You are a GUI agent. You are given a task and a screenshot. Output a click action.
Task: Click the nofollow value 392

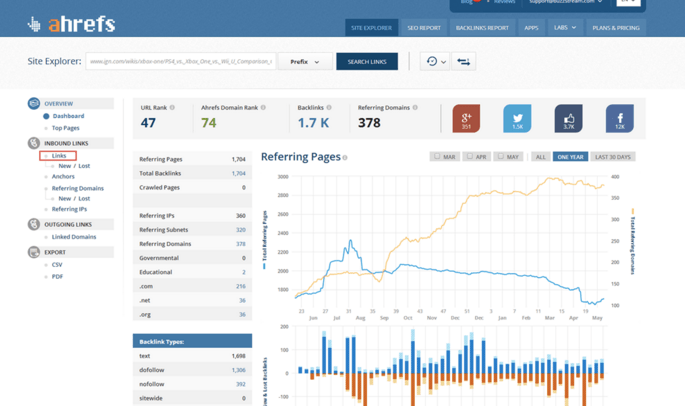(x=241, y=384)
